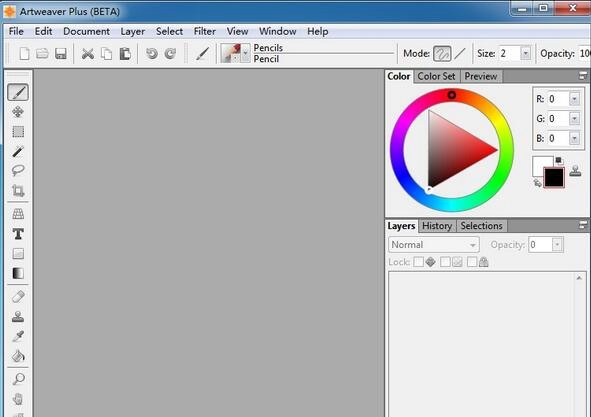Switch to the Color Set tab

436,76
